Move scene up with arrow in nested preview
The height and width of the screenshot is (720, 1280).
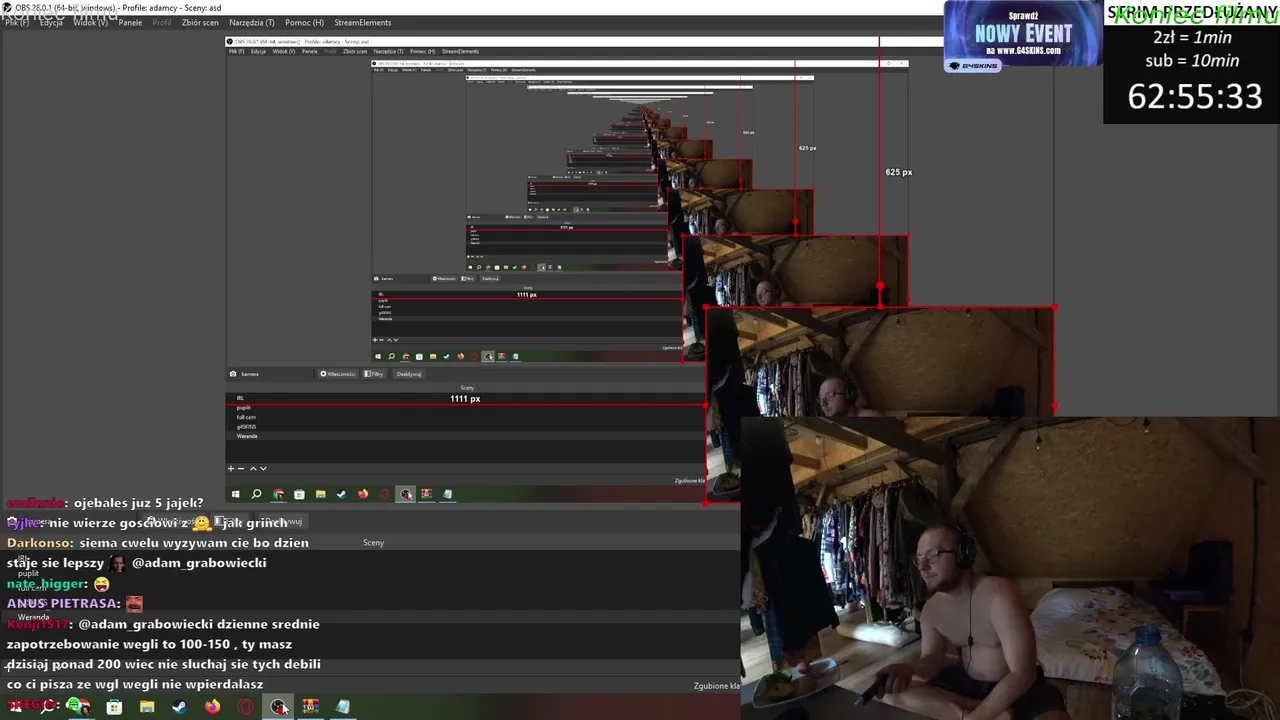(x=253, y=468)
